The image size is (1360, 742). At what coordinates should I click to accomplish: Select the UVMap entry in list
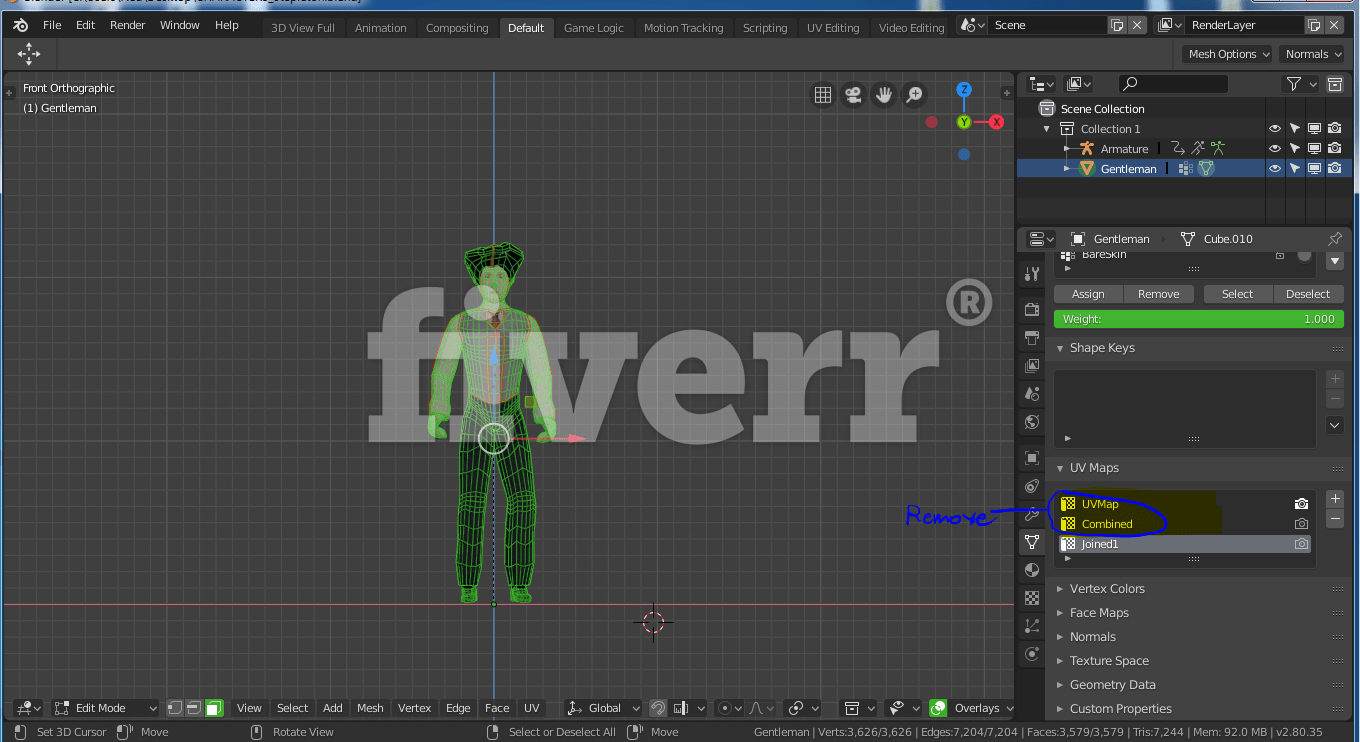point(1184,504)
